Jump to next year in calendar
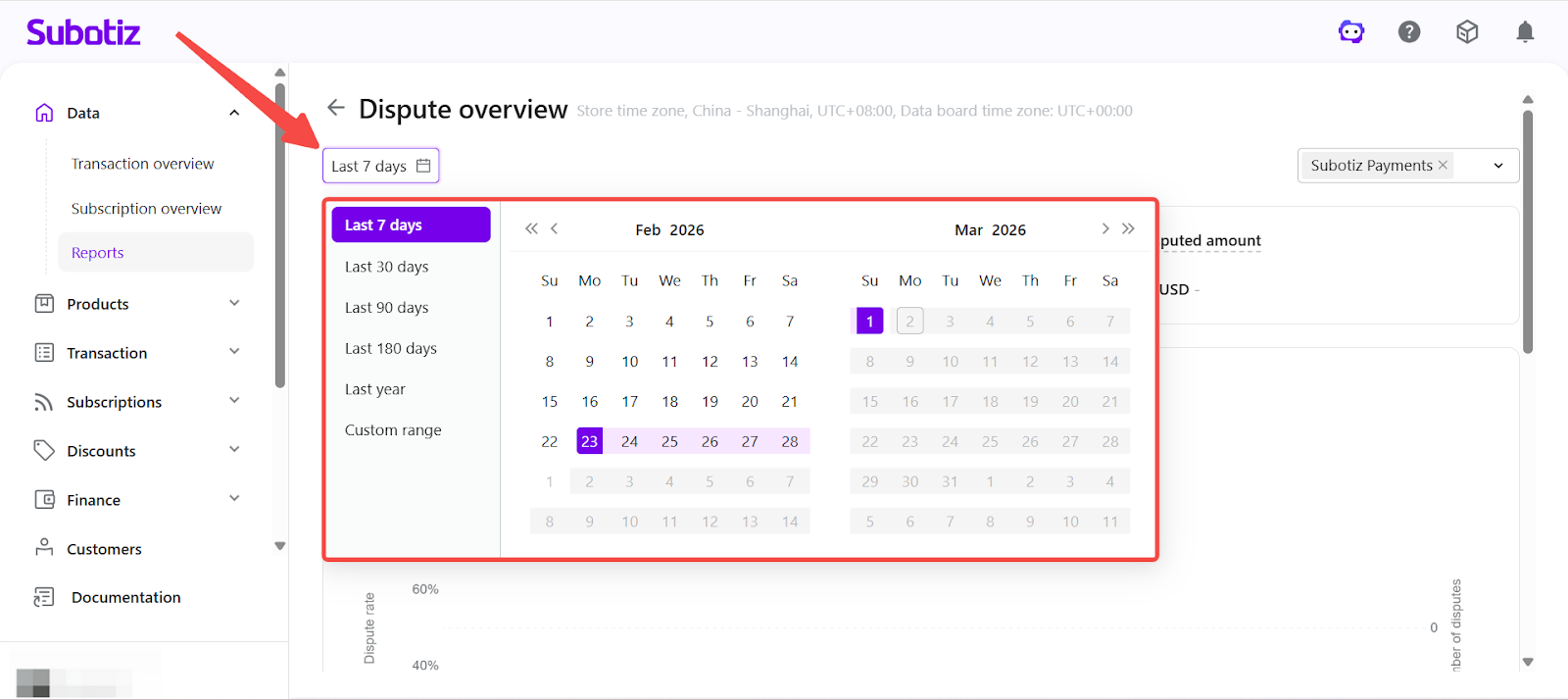This screenshot has height=700, width=1568. [1129, 228]
